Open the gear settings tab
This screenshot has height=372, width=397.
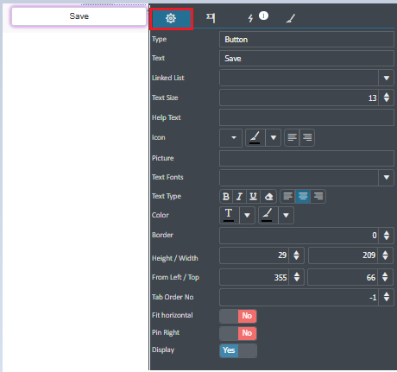171,19
